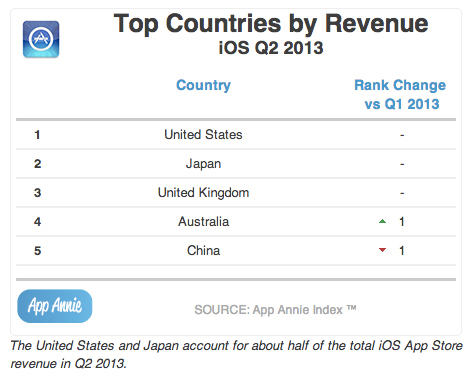
Task: Click the red down arrow beside China
Action: pyautogui.click(x=383, y=250)
